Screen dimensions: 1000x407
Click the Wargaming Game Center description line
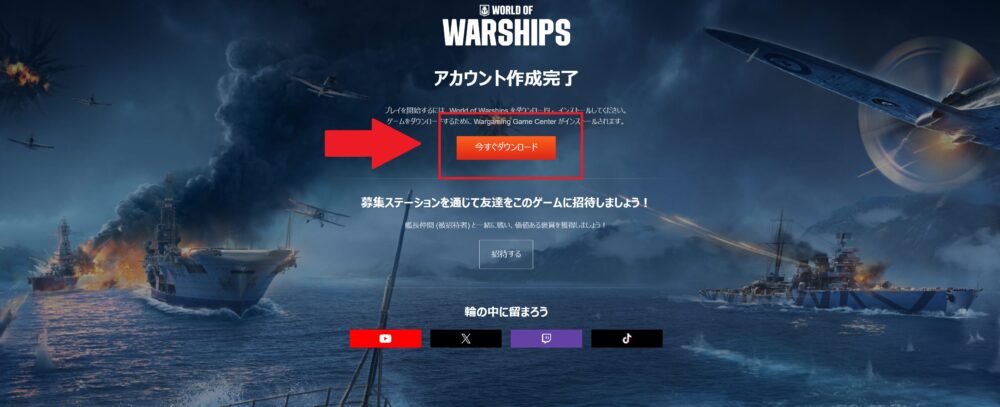pos(506,121)
